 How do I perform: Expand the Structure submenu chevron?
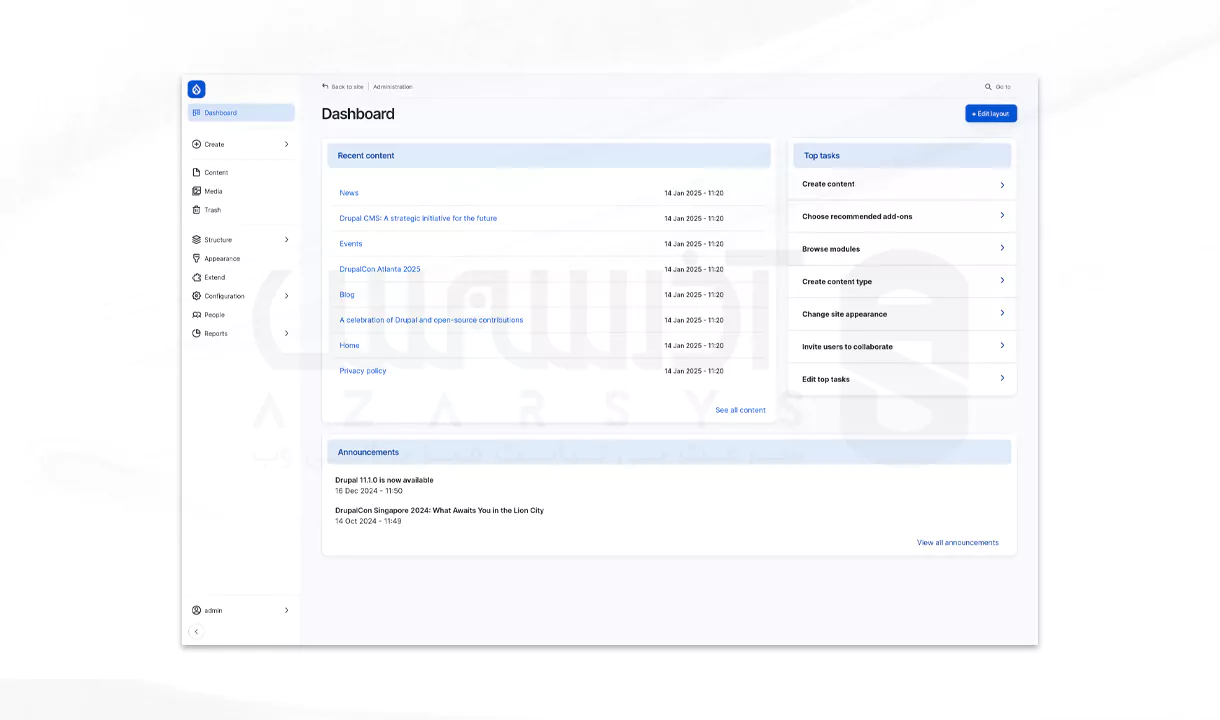286,240
